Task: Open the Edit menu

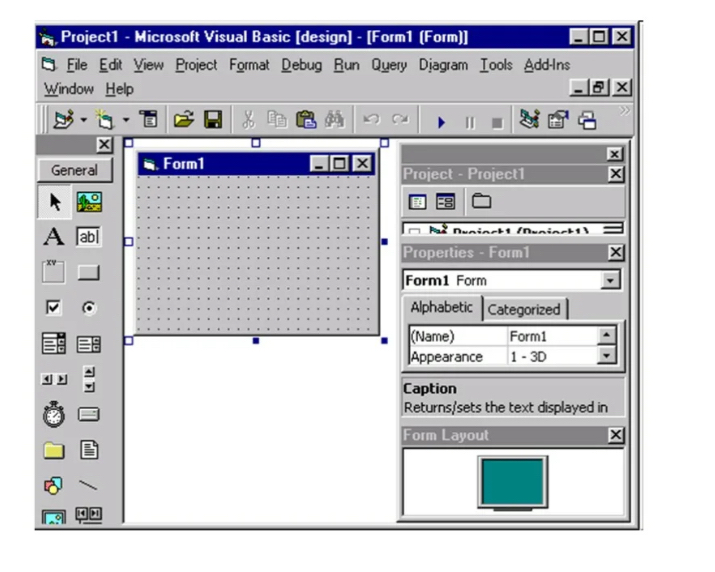Action: 111,65
